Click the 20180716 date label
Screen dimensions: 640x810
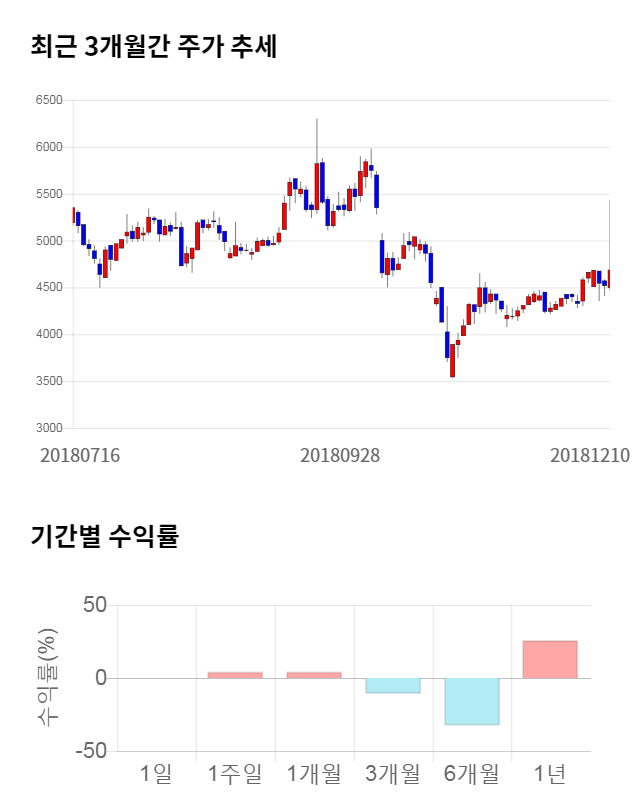coord(80,455)
